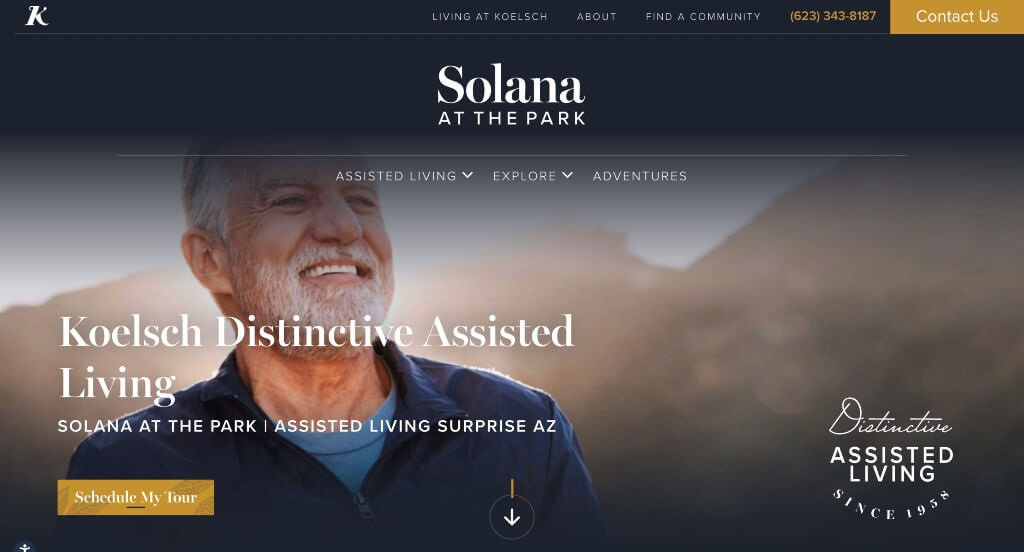Open Living at Koelsch in top navigation
The height and width of the screenshot is (552, 1024).
(x=490, y=16)
